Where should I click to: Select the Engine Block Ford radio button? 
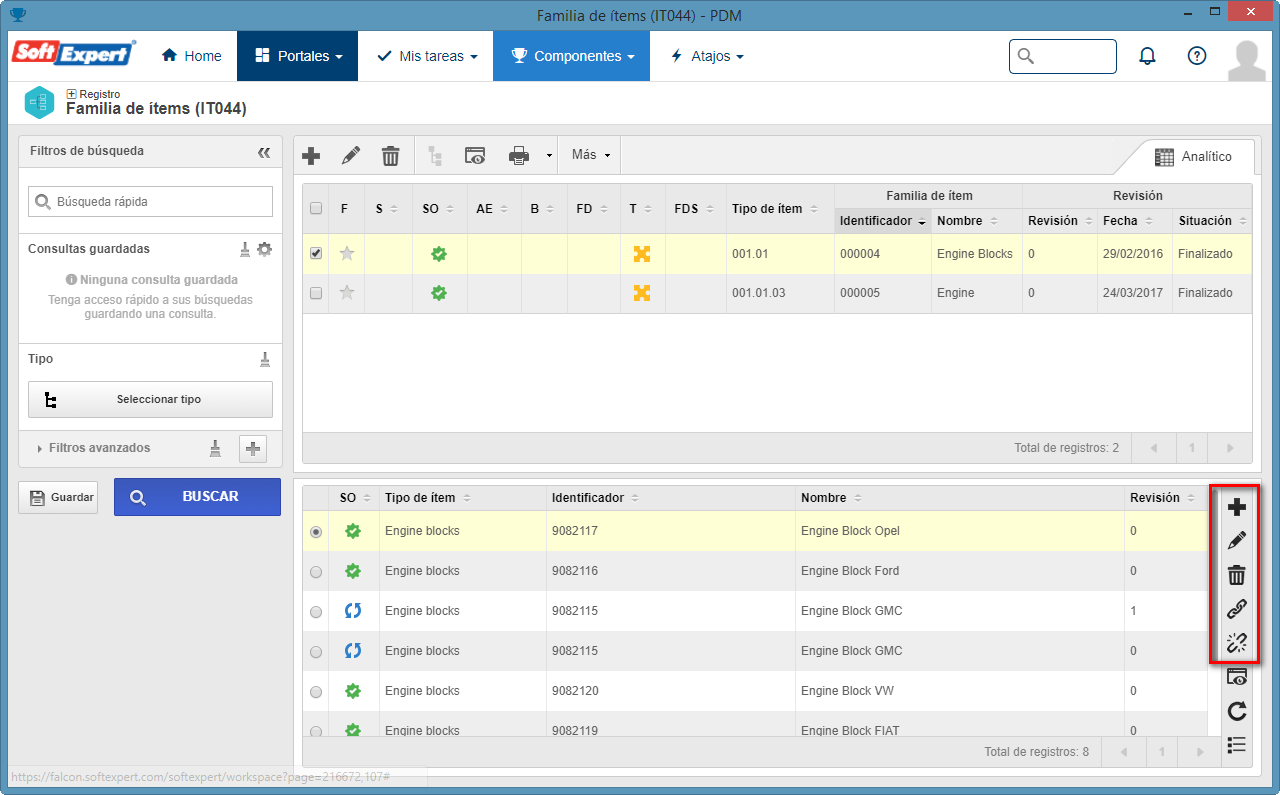pyautogui.click(x=316, y=572)
